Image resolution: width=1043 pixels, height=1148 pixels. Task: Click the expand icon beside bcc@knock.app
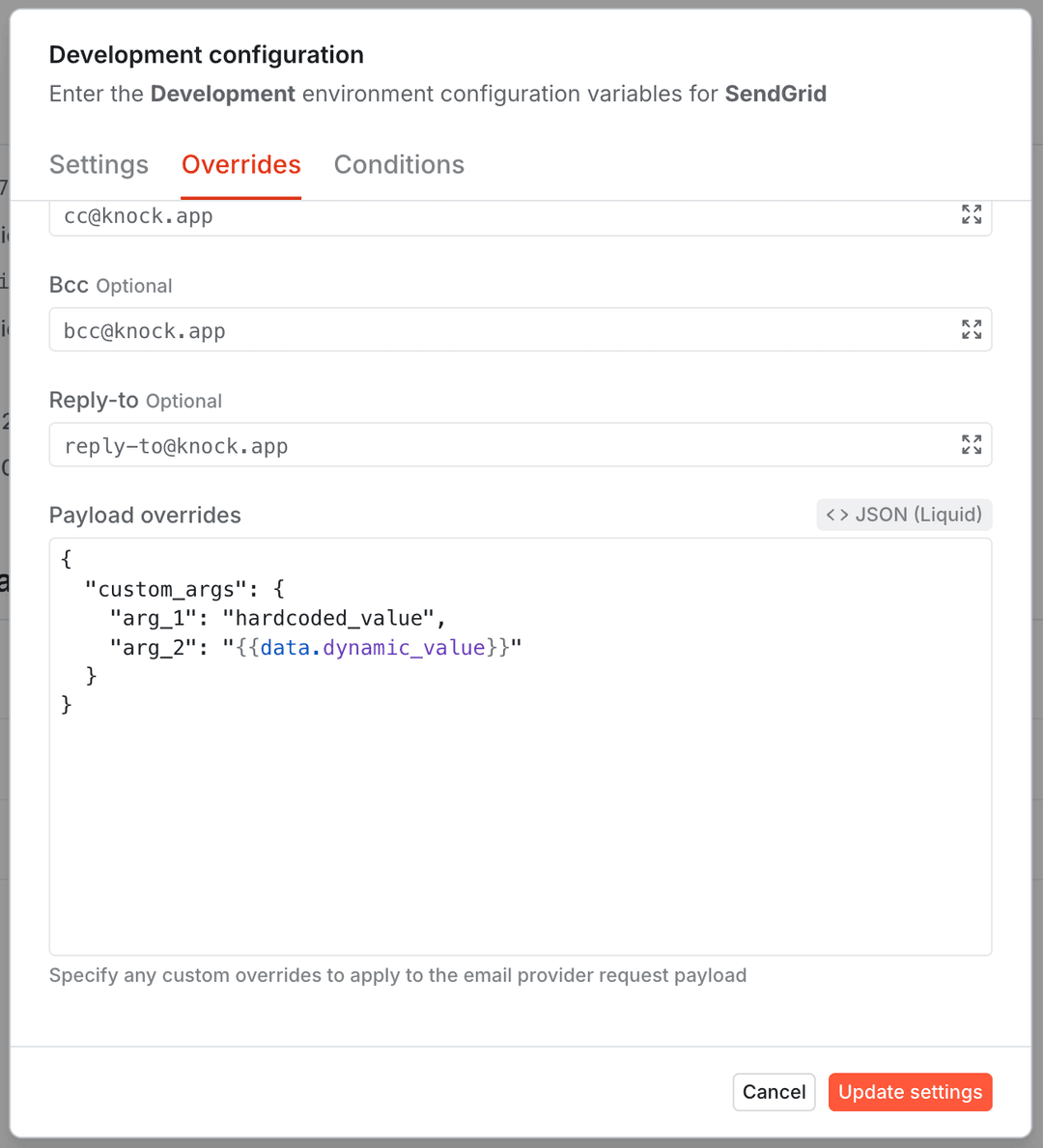click(x=971, y=328)
